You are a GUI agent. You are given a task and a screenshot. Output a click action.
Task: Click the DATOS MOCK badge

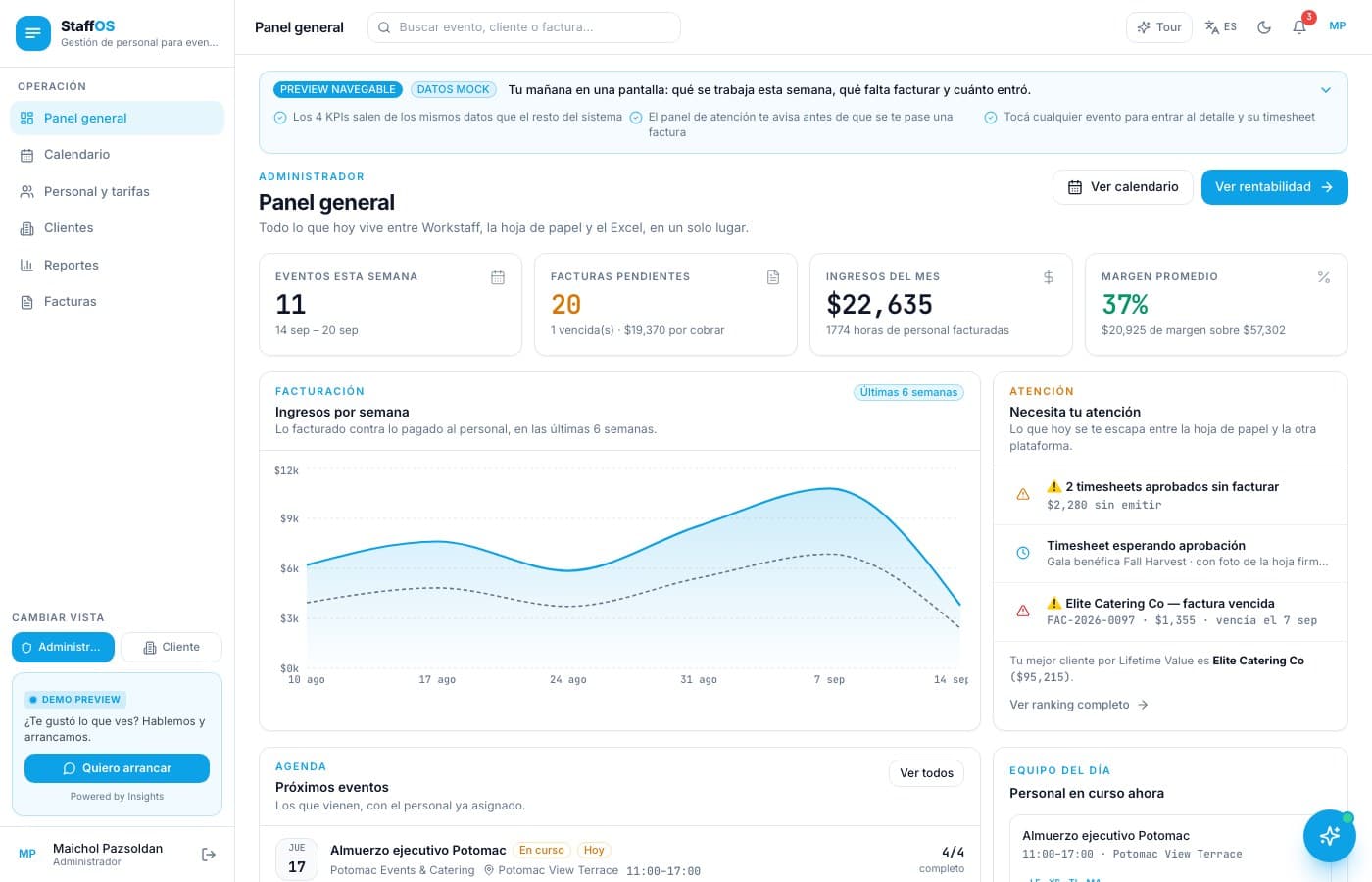(453, 90)
